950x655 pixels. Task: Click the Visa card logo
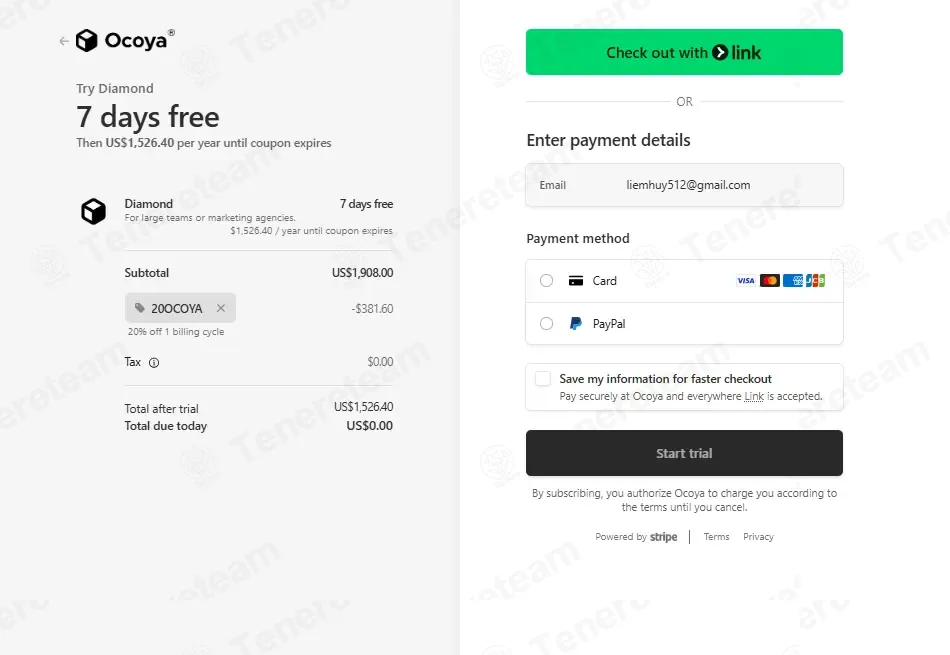point(746,281)
